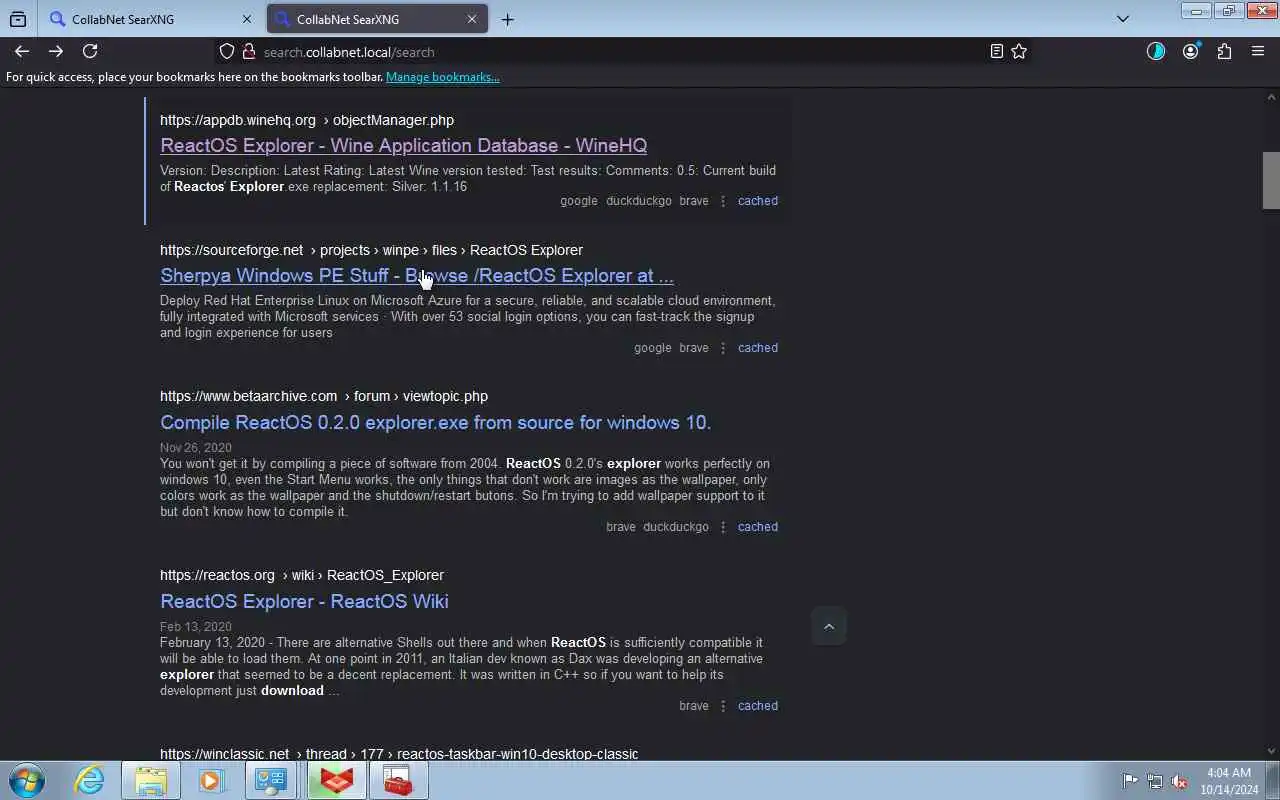View site security lock icon info
Image resolution: width=1280 pixels, height=800 pixels.
click(x=249, y=51)
